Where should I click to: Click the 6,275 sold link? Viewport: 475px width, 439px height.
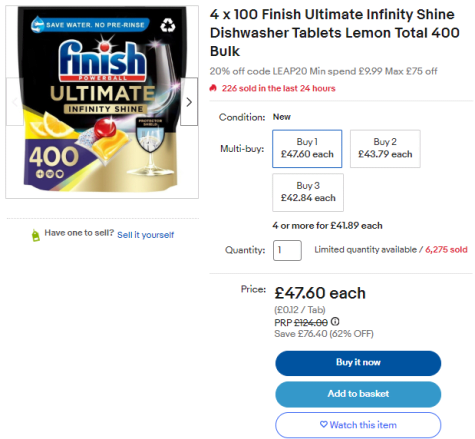point(446,250)
